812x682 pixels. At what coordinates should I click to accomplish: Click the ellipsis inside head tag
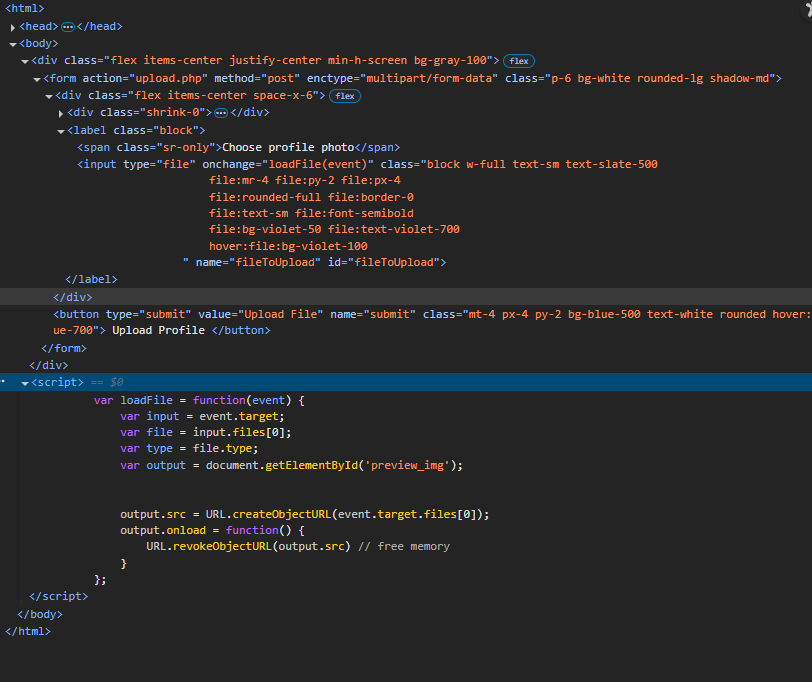point(68,26)
